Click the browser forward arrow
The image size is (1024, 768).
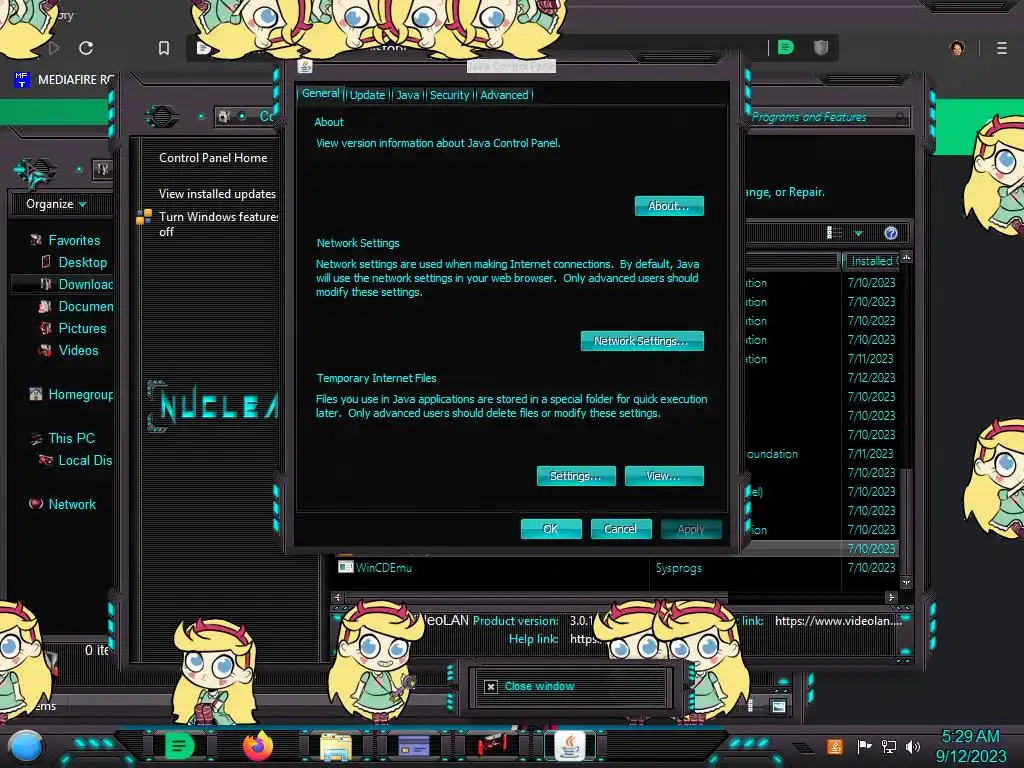point(54,48)
